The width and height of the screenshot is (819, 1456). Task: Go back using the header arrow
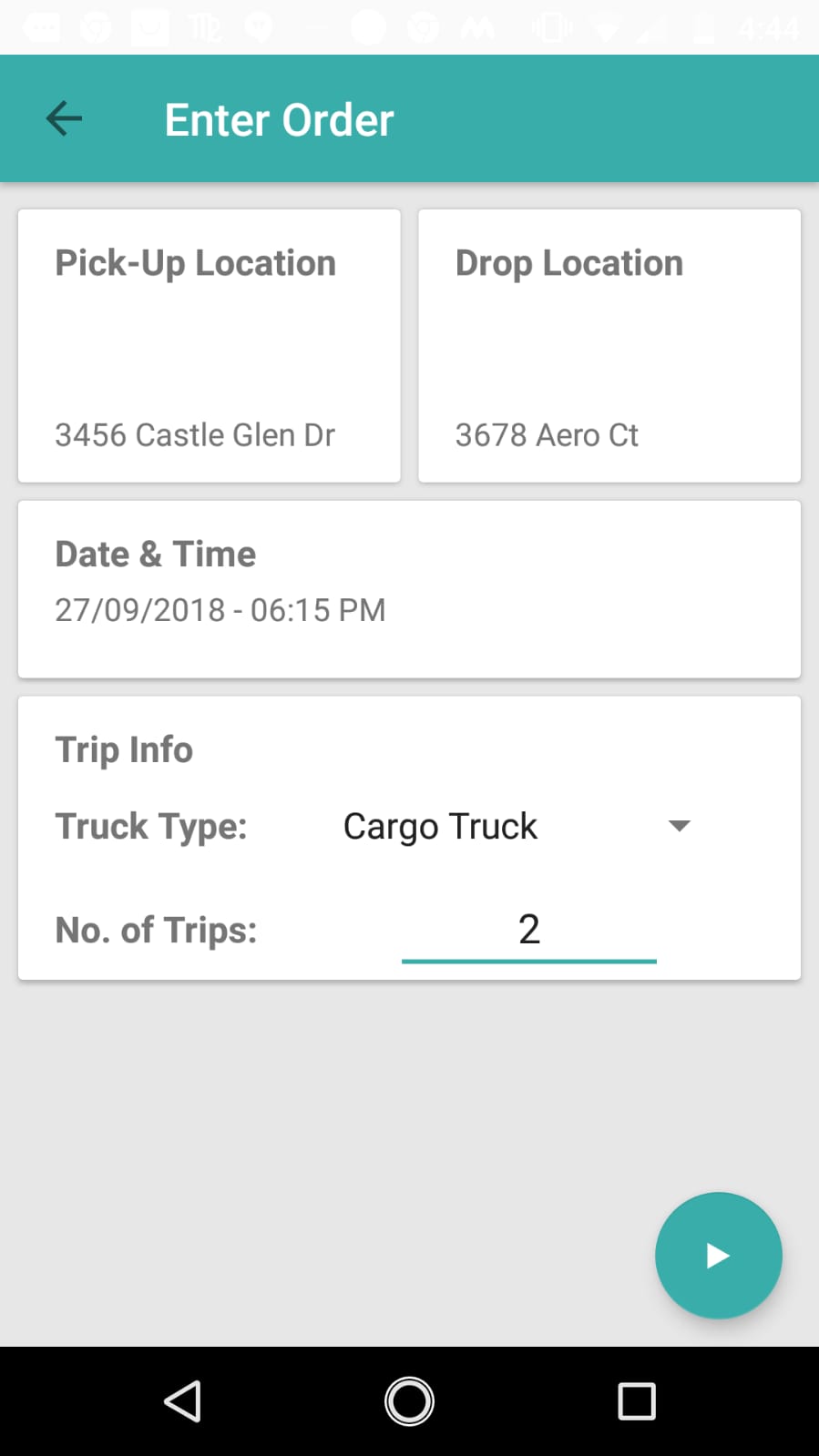(64, 118)
